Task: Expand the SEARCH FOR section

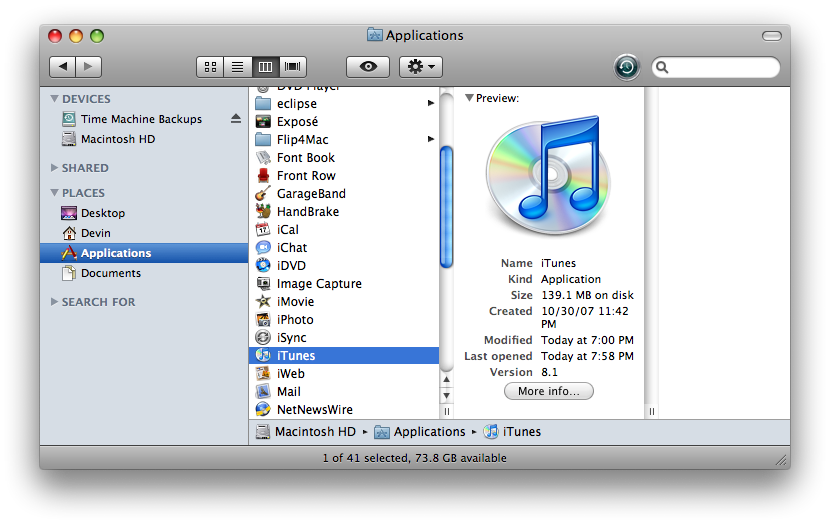Action: (55, 302)
